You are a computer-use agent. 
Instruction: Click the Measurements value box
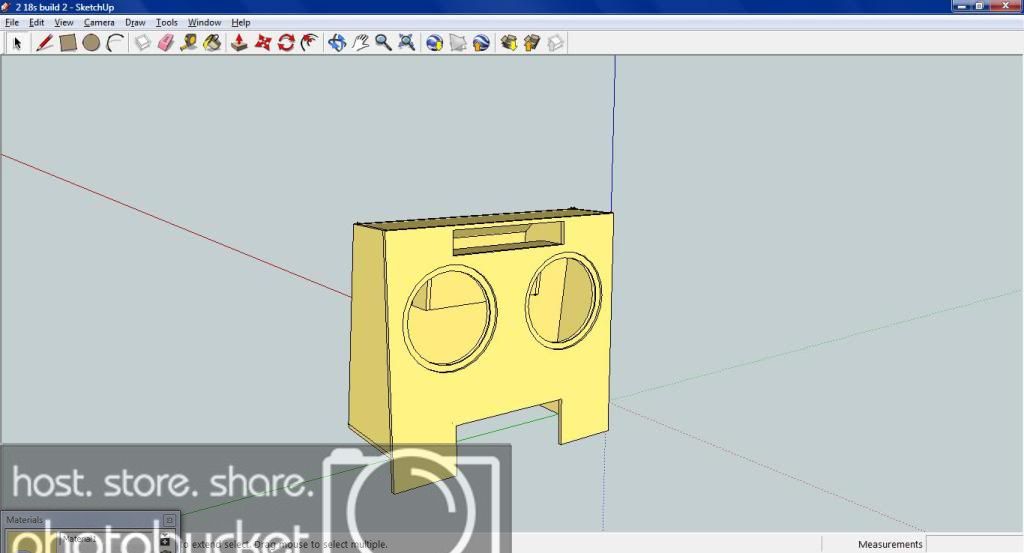pyautogui.click(x=974, y=544)
